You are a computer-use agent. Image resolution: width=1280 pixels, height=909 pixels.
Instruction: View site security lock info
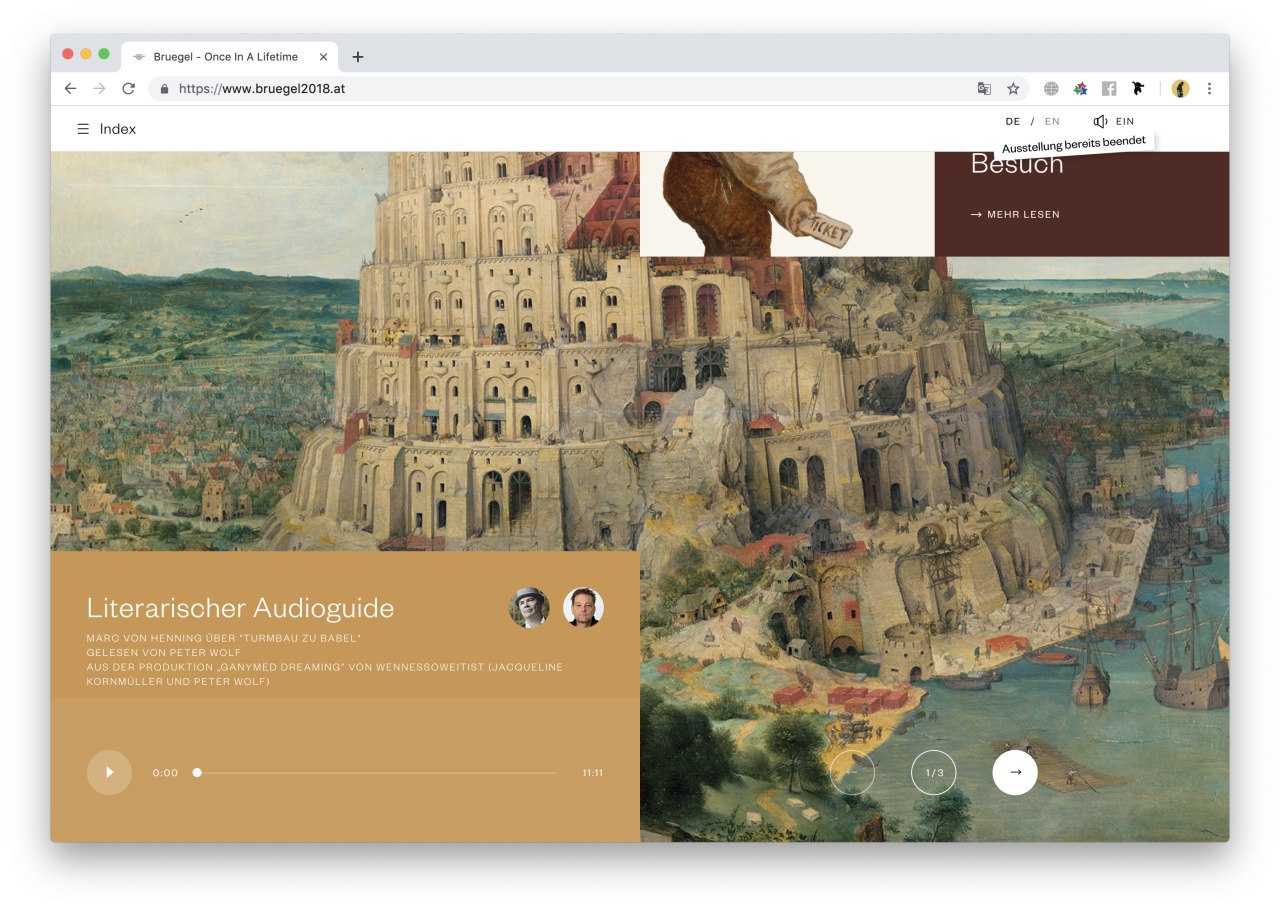[x=165, y=88]
